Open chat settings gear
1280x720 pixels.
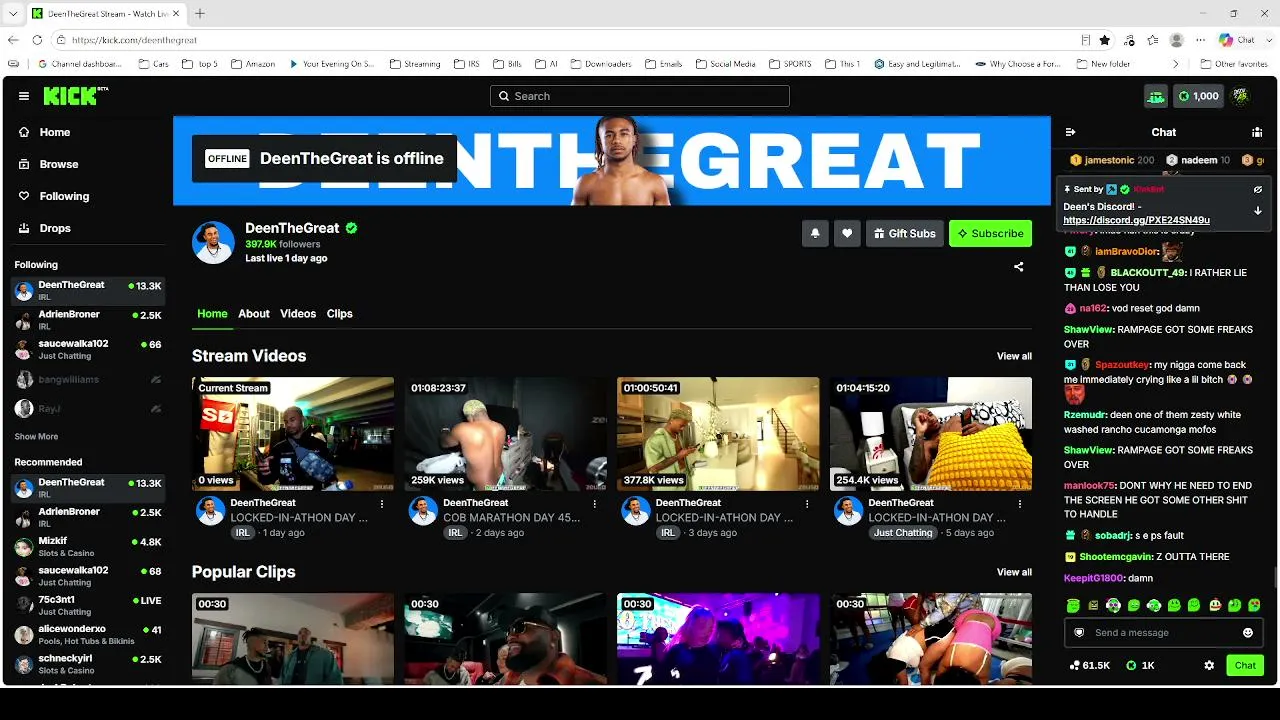[x=1209, y=665]
